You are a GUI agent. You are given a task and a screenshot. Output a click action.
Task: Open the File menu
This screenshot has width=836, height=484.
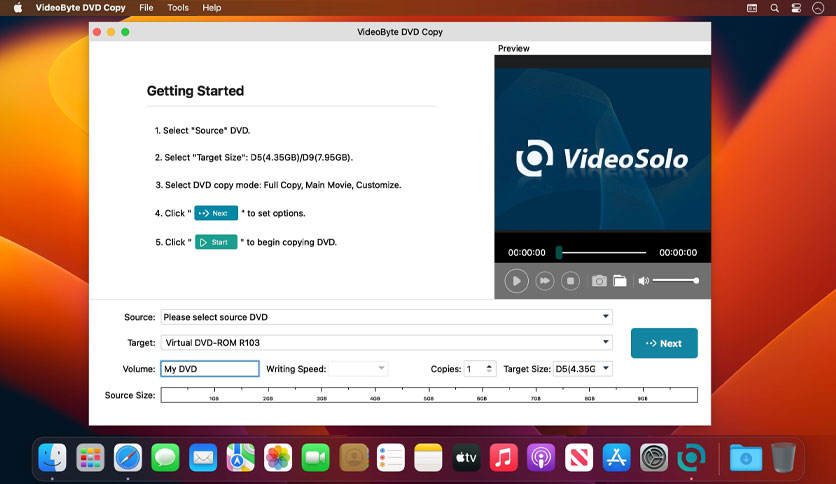(146, 7)
